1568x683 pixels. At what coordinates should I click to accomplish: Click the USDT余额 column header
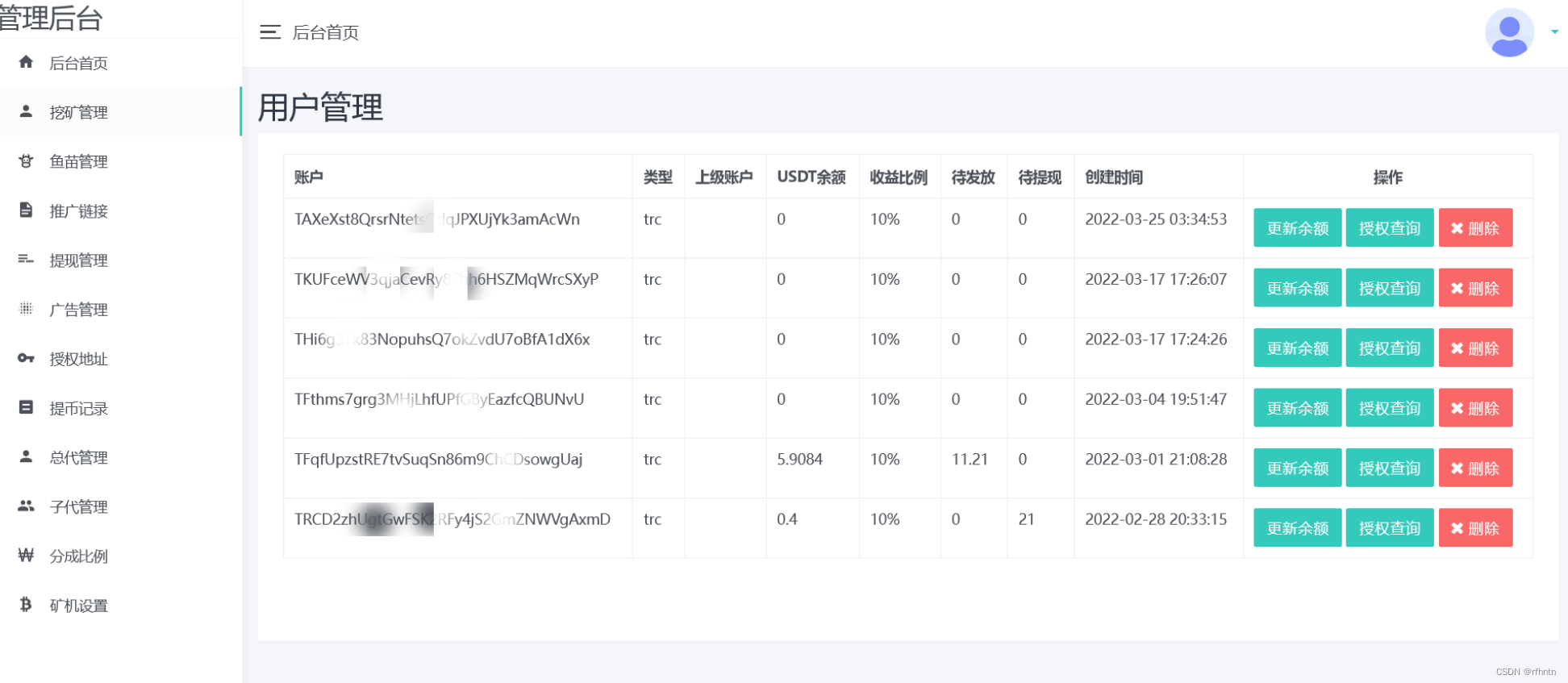(x=811, y=177)
